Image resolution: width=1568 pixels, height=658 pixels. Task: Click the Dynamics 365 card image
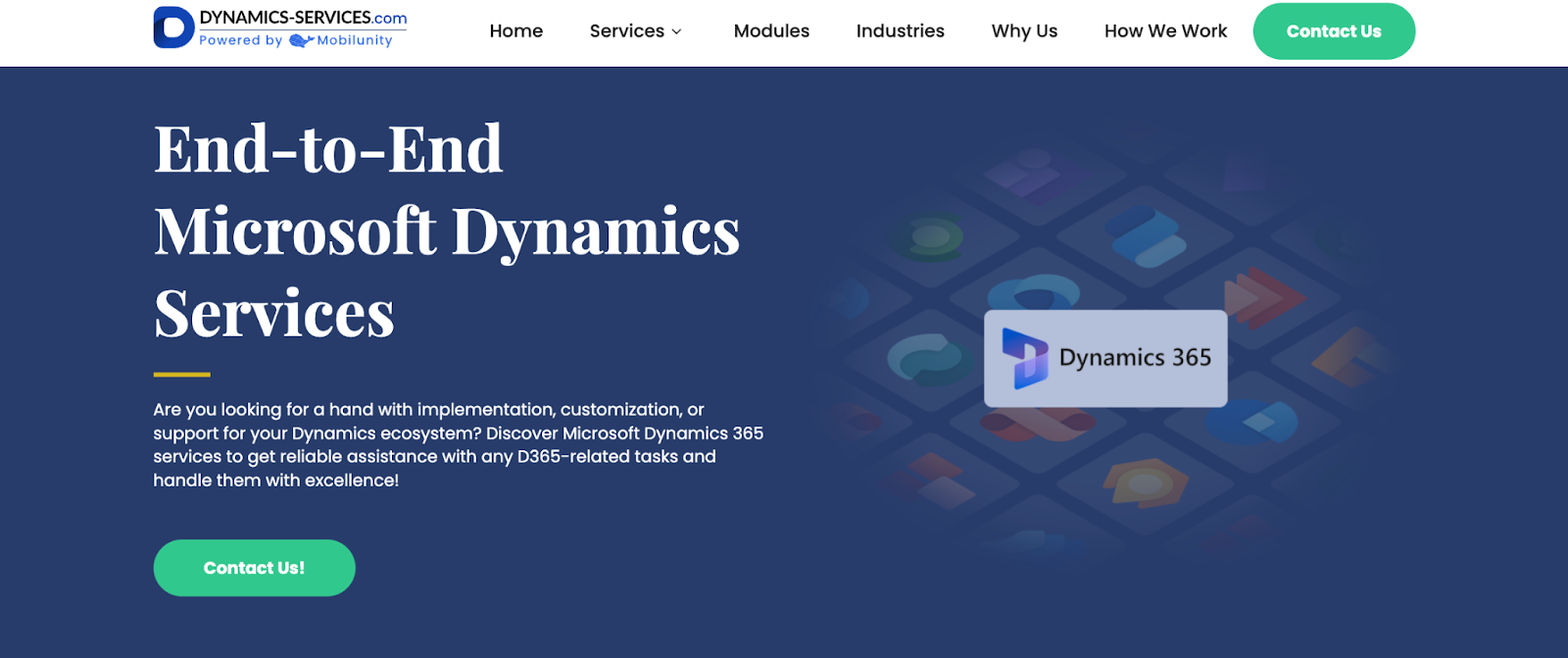pos(1105,358)
